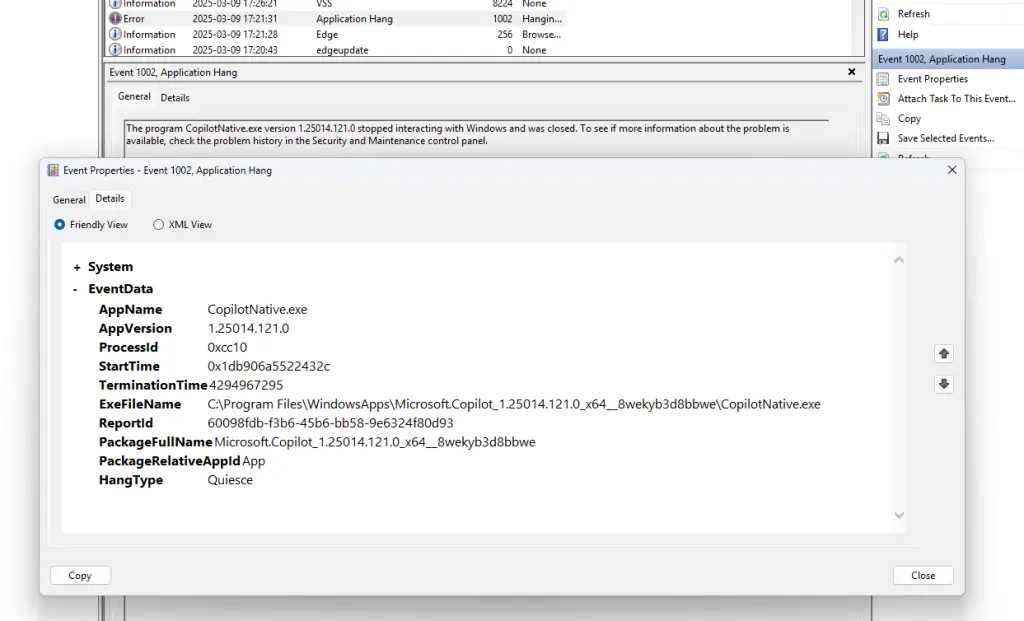Click the Refresh icon in Actions pane
The image size is (1024, 621).
point(883,14)
